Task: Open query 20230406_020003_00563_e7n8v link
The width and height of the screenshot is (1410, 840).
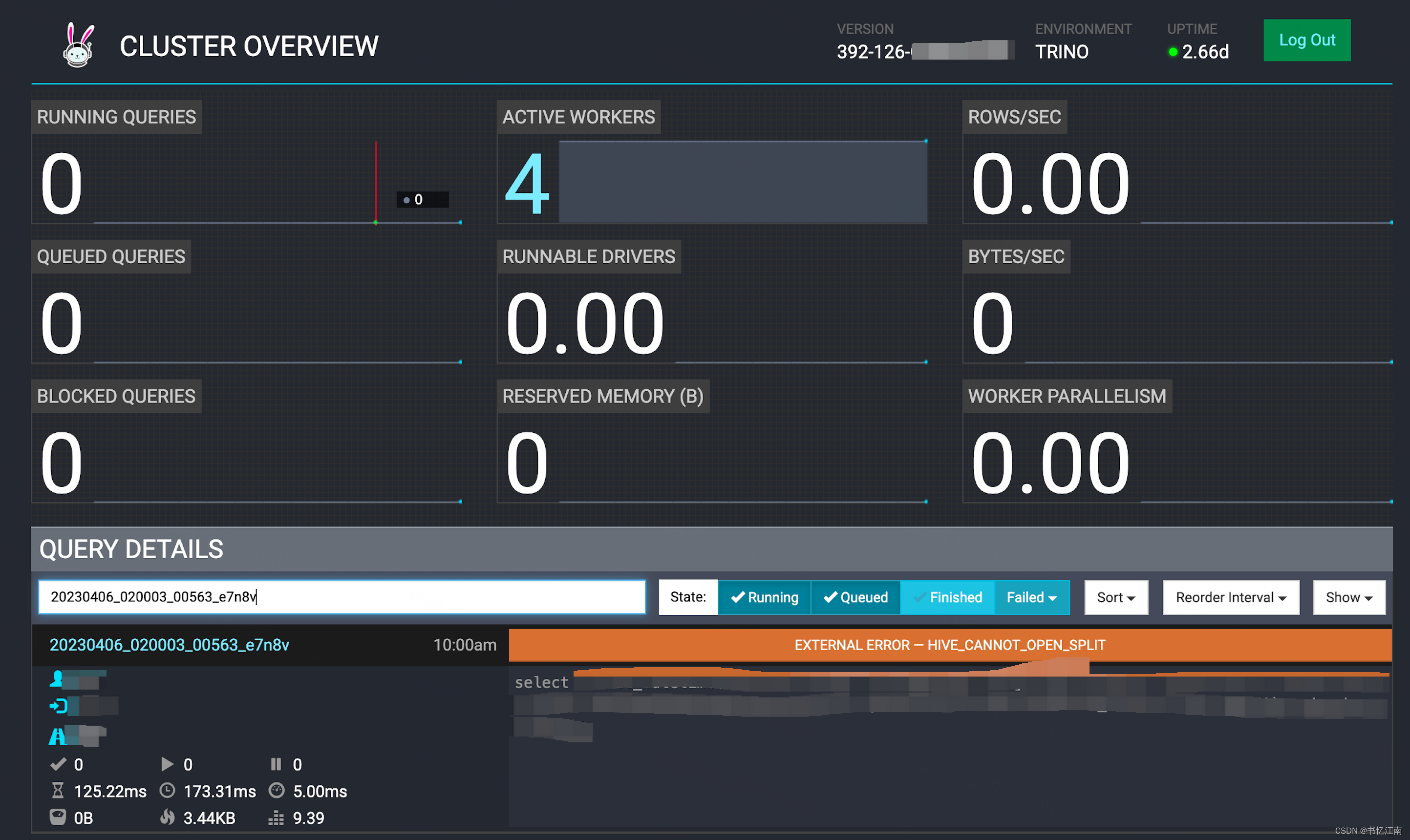Action: (170, 645)
